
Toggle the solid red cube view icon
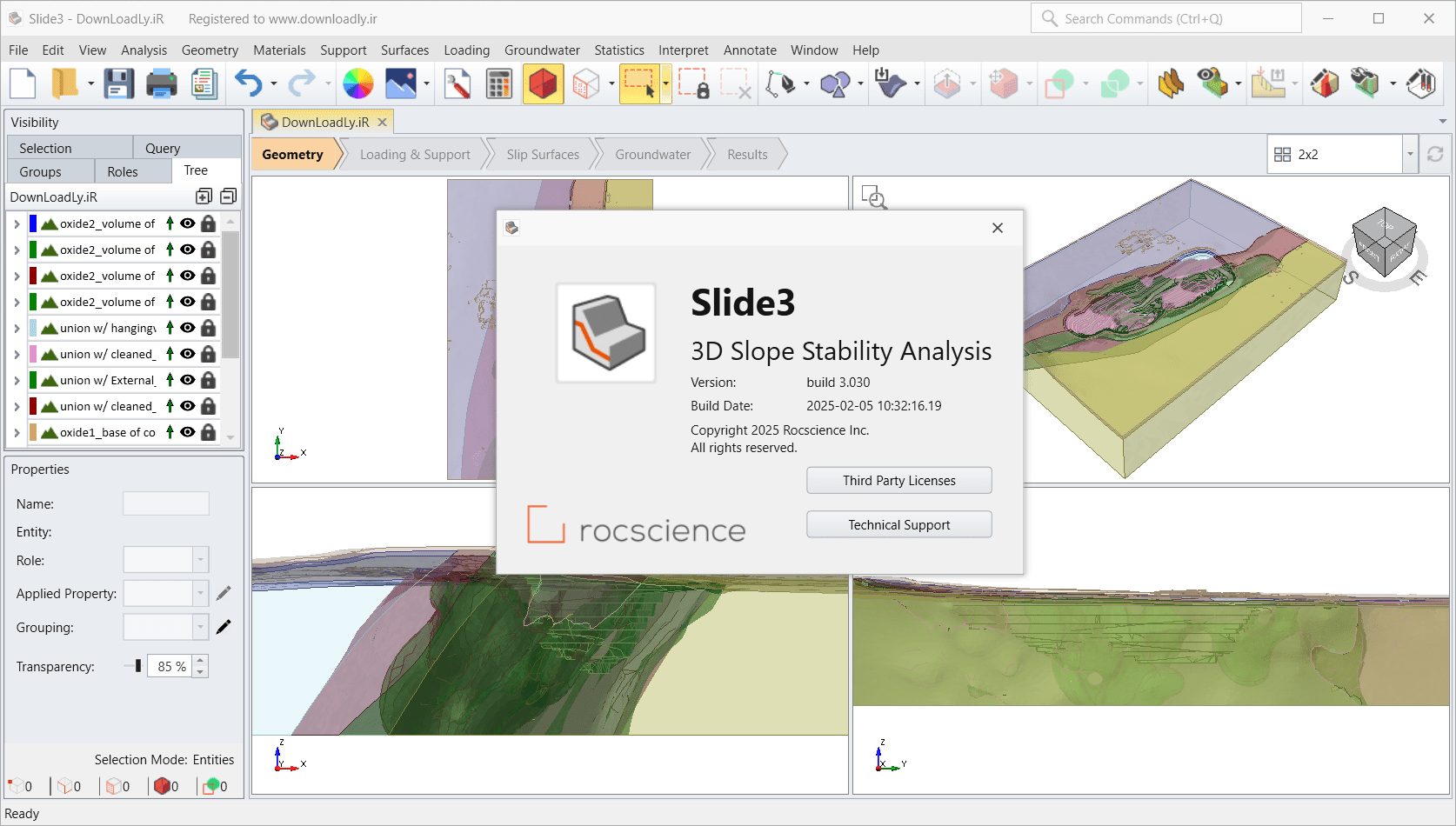point(544,84)
